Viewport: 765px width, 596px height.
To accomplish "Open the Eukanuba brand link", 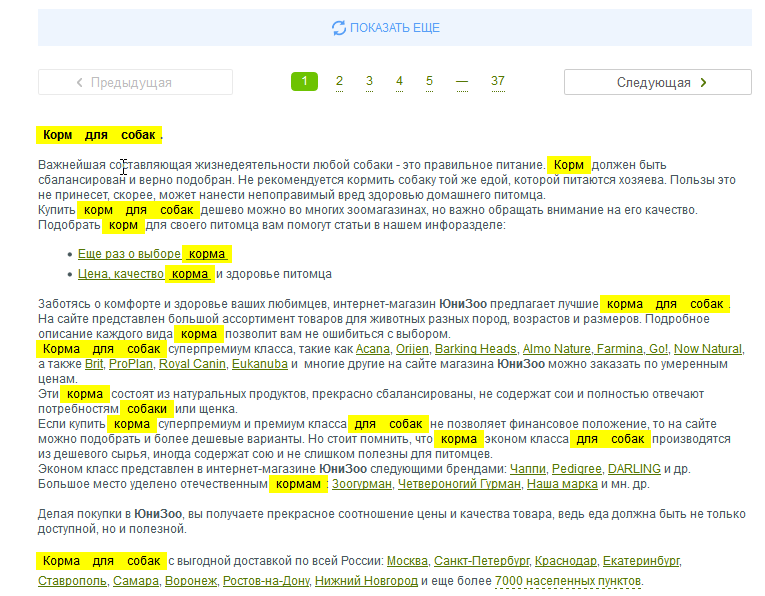I will (260, 364).
